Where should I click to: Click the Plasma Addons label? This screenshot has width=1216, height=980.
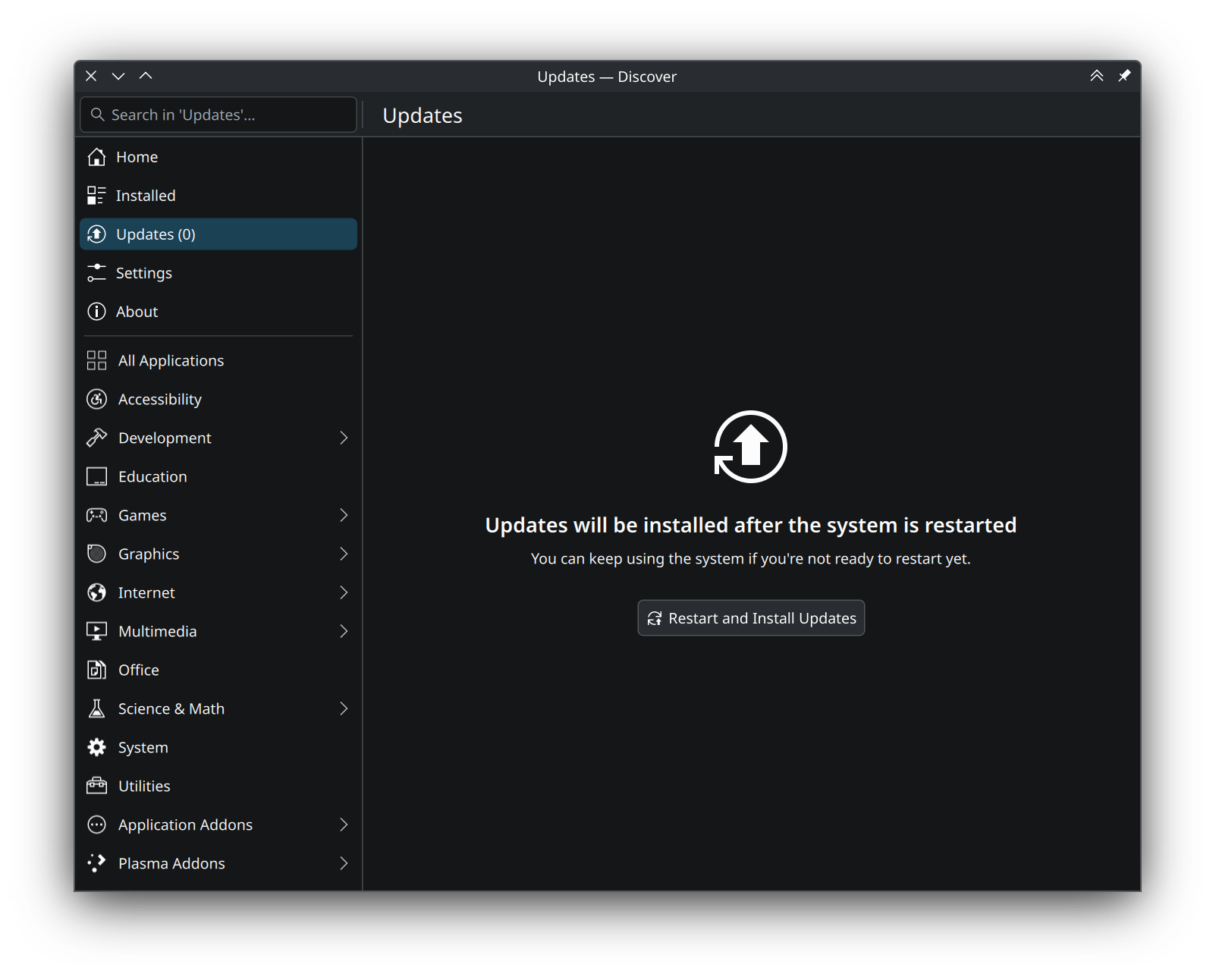[x=171, y=864]
